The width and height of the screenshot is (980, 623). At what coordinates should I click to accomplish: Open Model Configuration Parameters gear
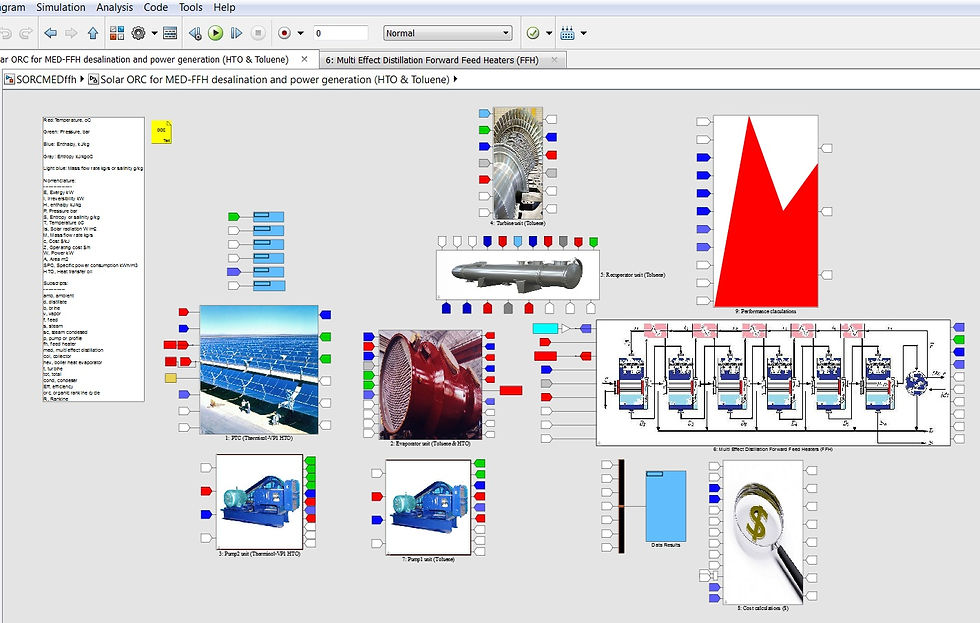click(138, 33)
